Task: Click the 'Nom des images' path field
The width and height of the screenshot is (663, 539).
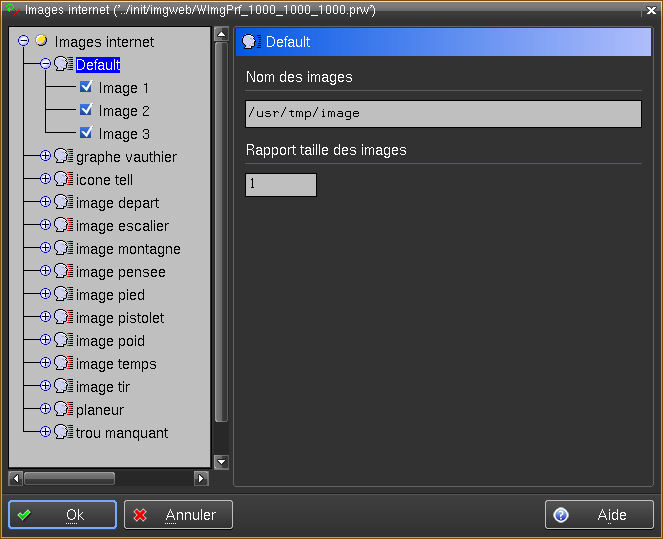Action: point(442,113)
